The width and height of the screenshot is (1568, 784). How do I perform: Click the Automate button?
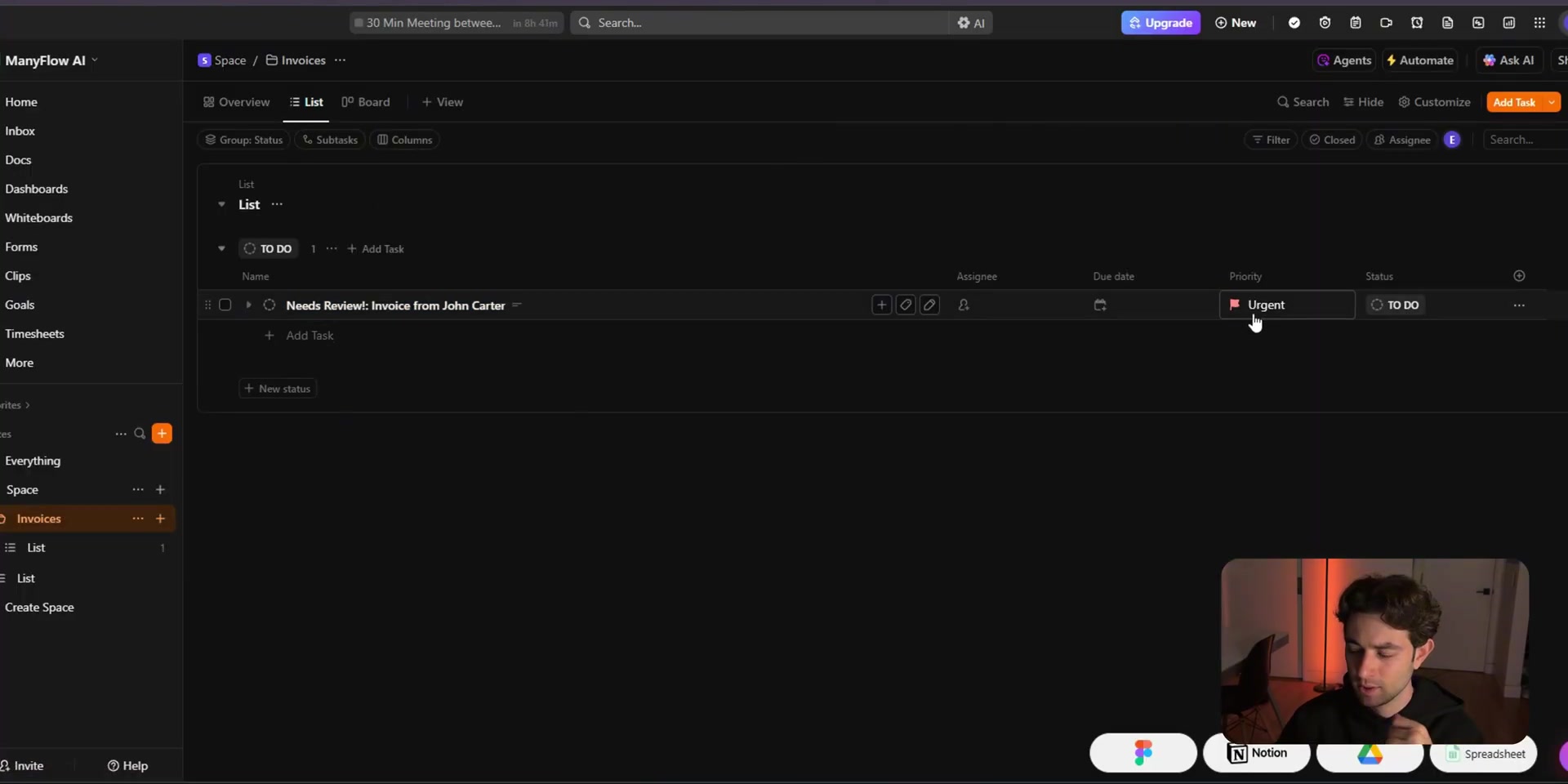pyautogui.click(x=1419, y=60)
